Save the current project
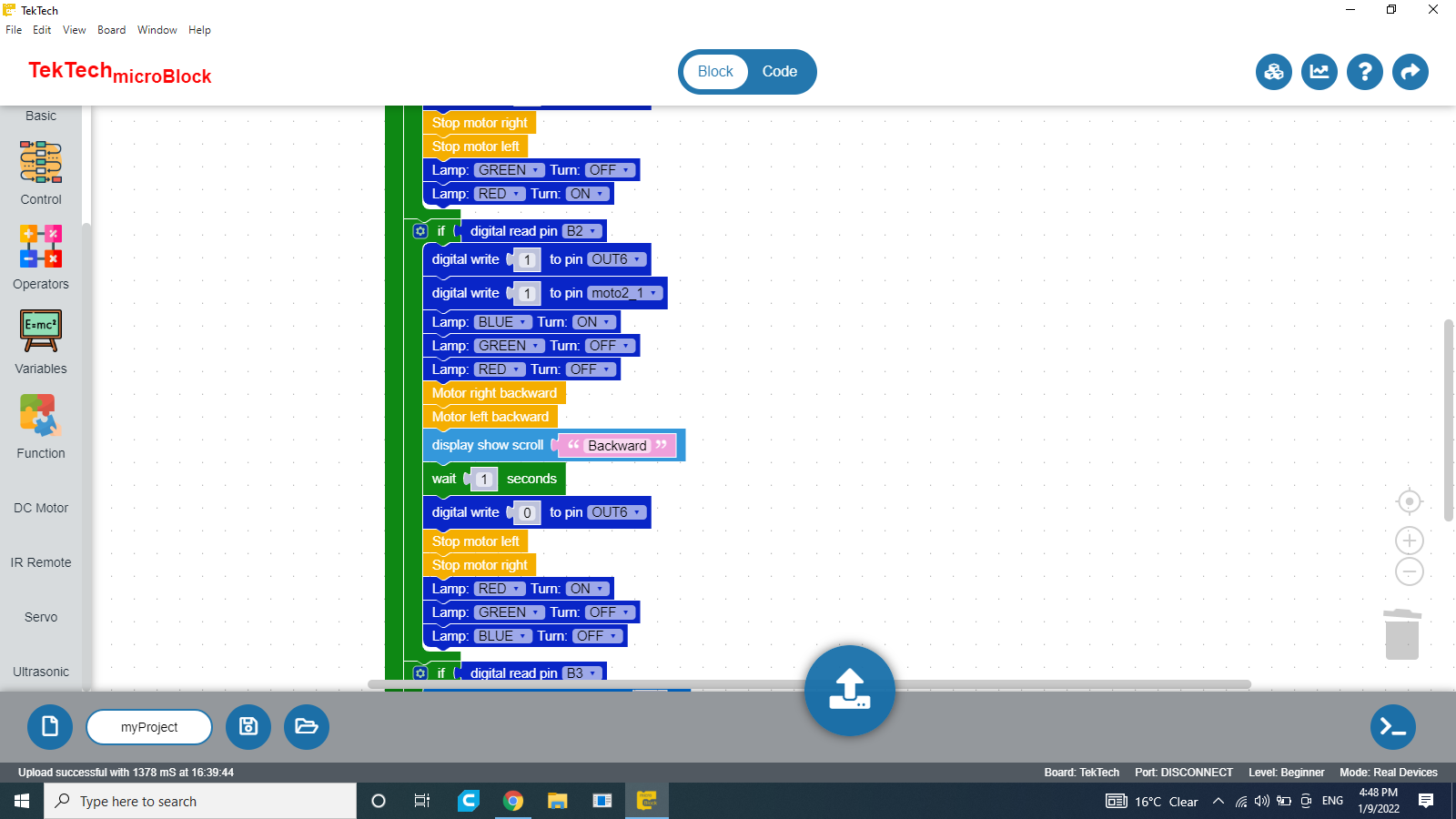The height and width of the screenshot is (819, 1456). 248,727
